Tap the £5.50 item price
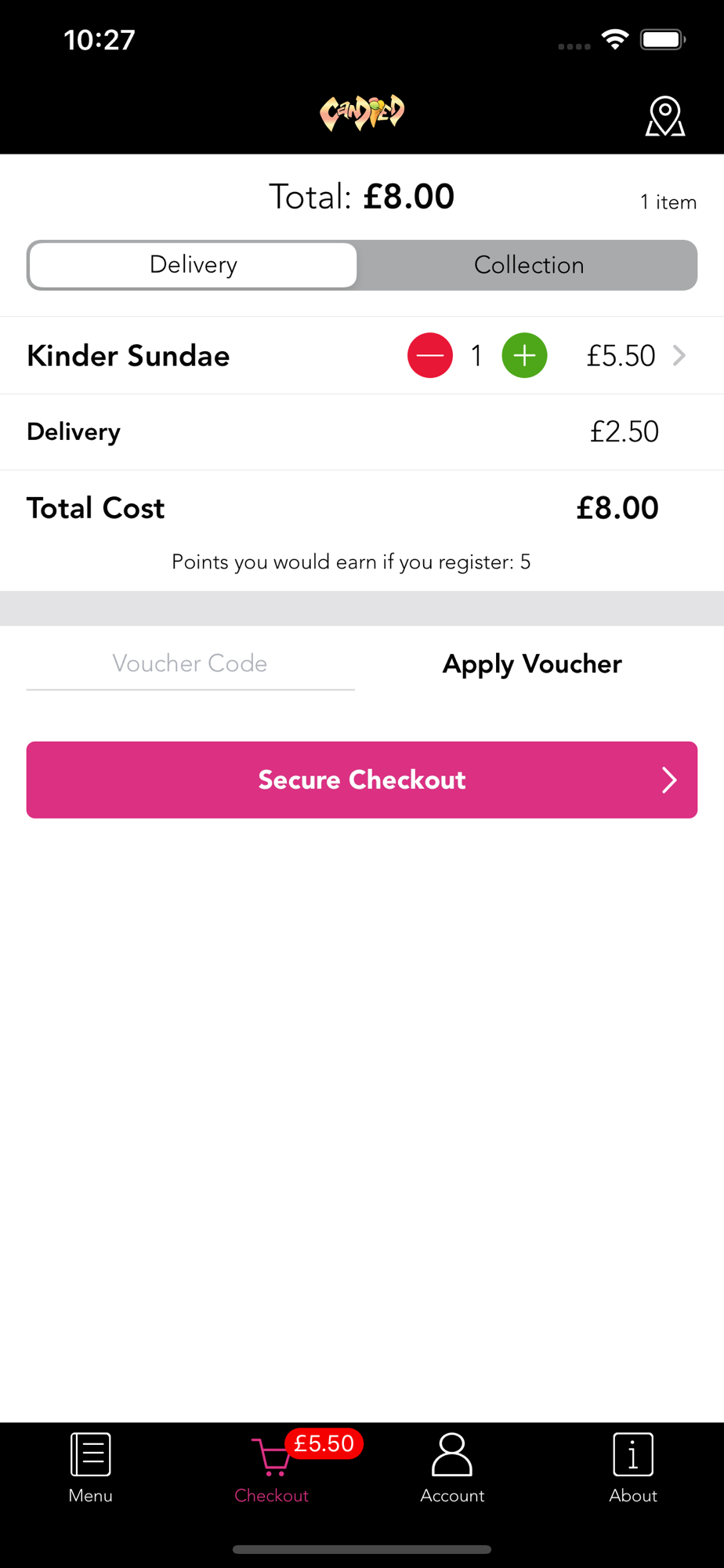This screenshot has height=1568, width=724. [621, 356]
